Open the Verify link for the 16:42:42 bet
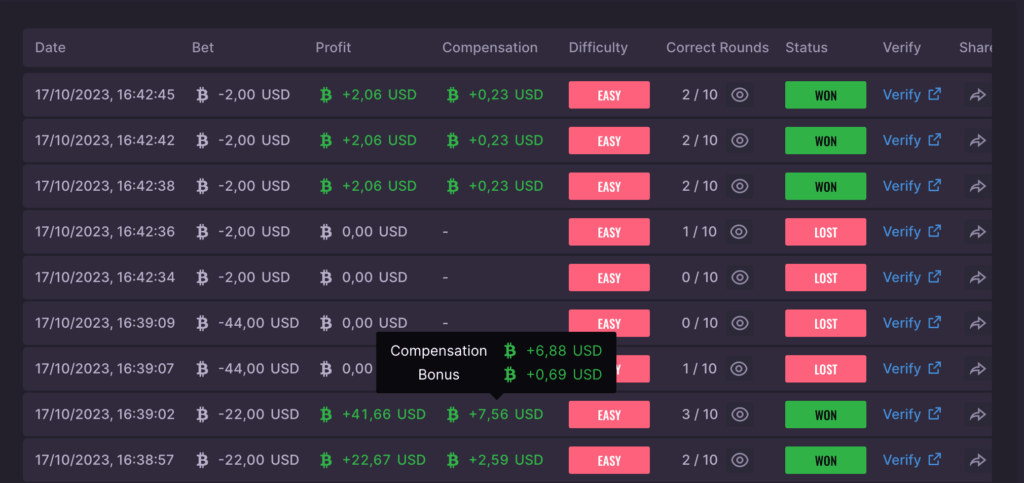1024x483 pixels. 912,141
